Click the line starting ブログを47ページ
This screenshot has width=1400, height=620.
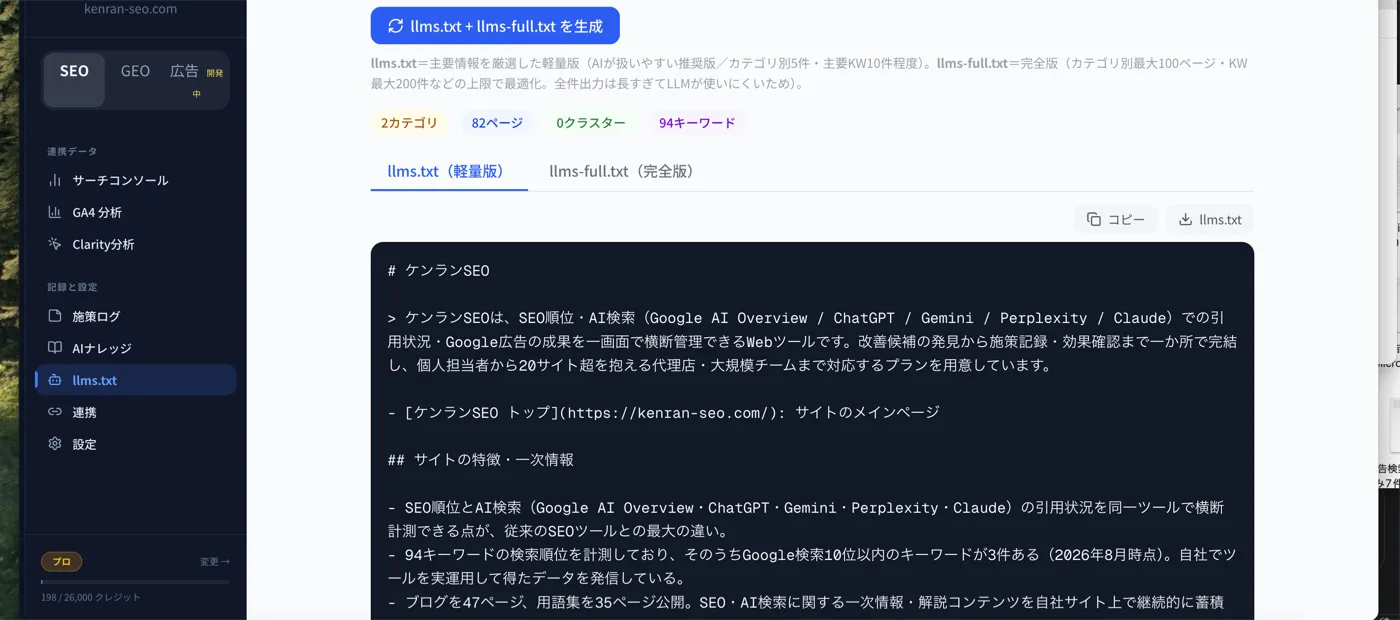point(805,602)
